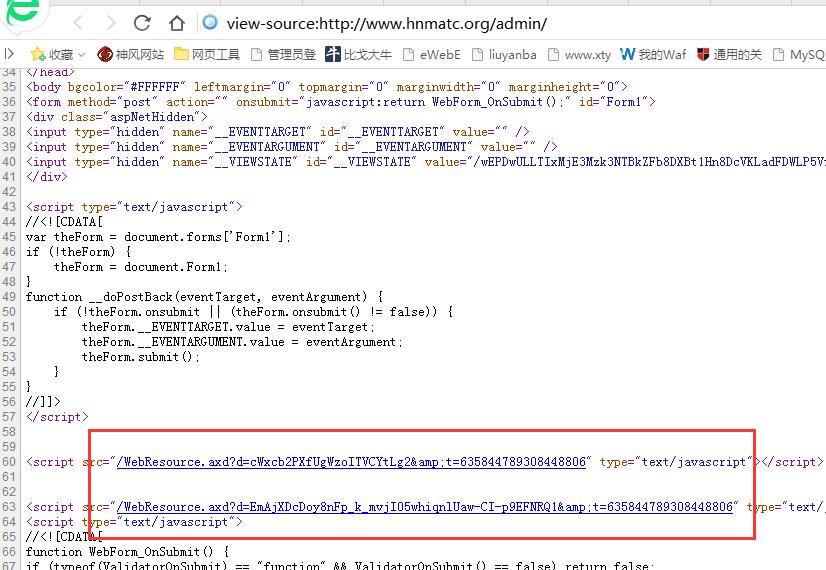Open the liuyanba bookmark
The image size is (826, 570).
504,54
